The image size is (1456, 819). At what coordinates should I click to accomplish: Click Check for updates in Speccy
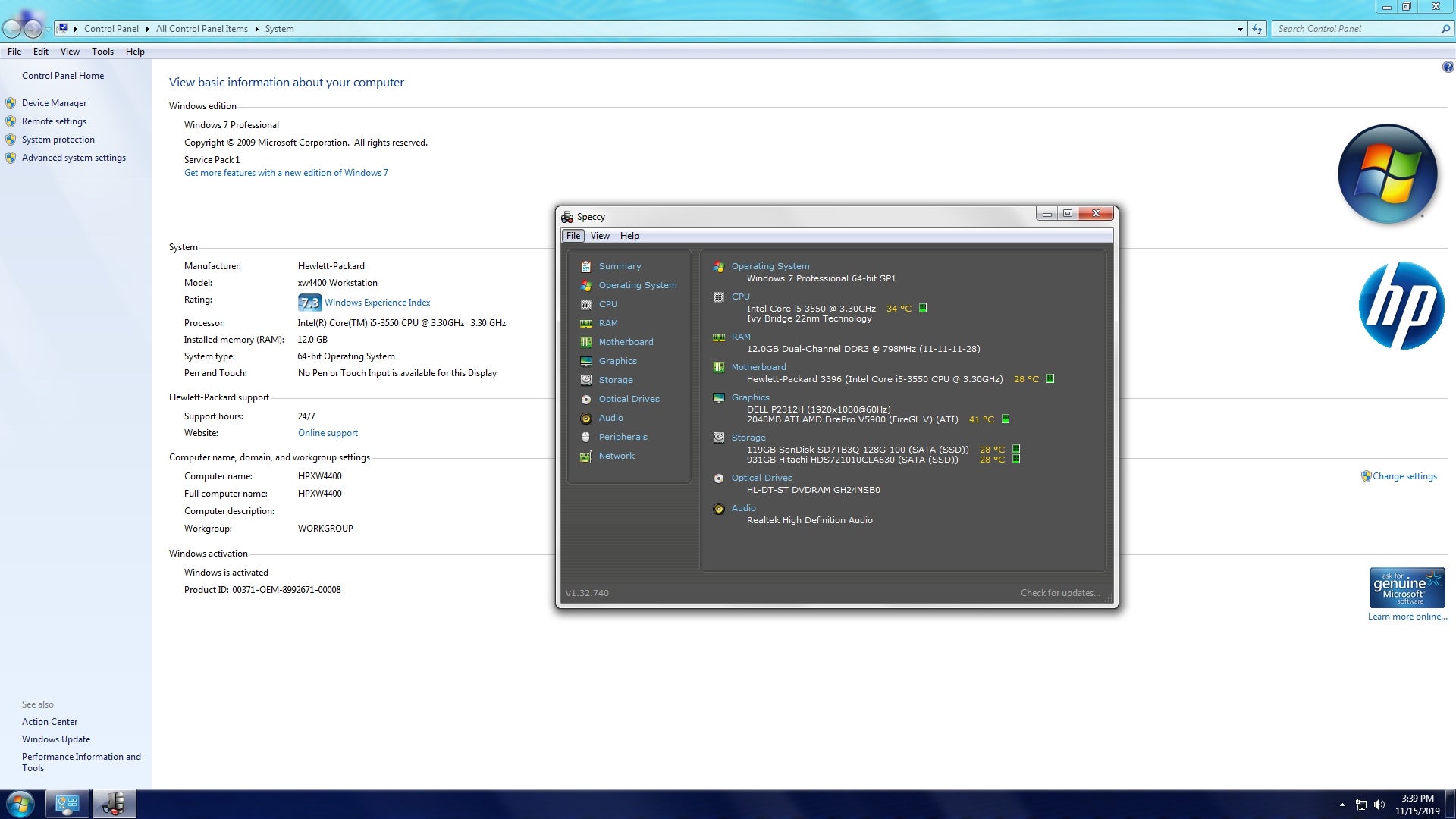point(1060,593)
